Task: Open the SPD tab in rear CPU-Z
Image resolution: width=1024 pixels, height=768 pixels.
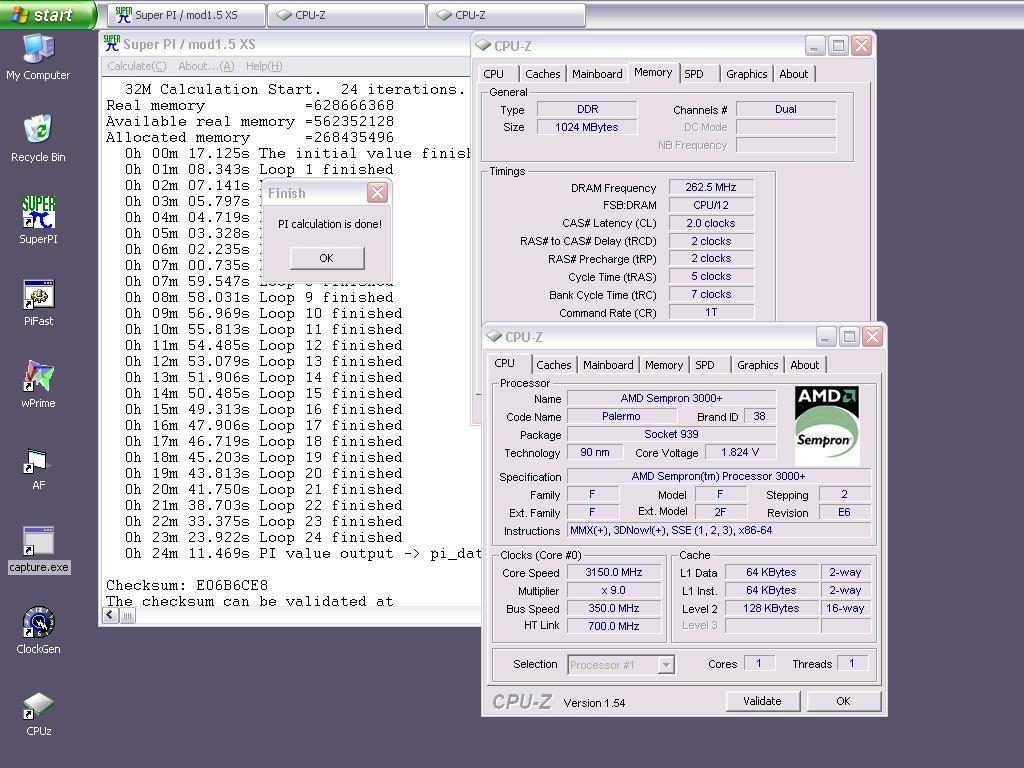Action: tap(694, 74)
